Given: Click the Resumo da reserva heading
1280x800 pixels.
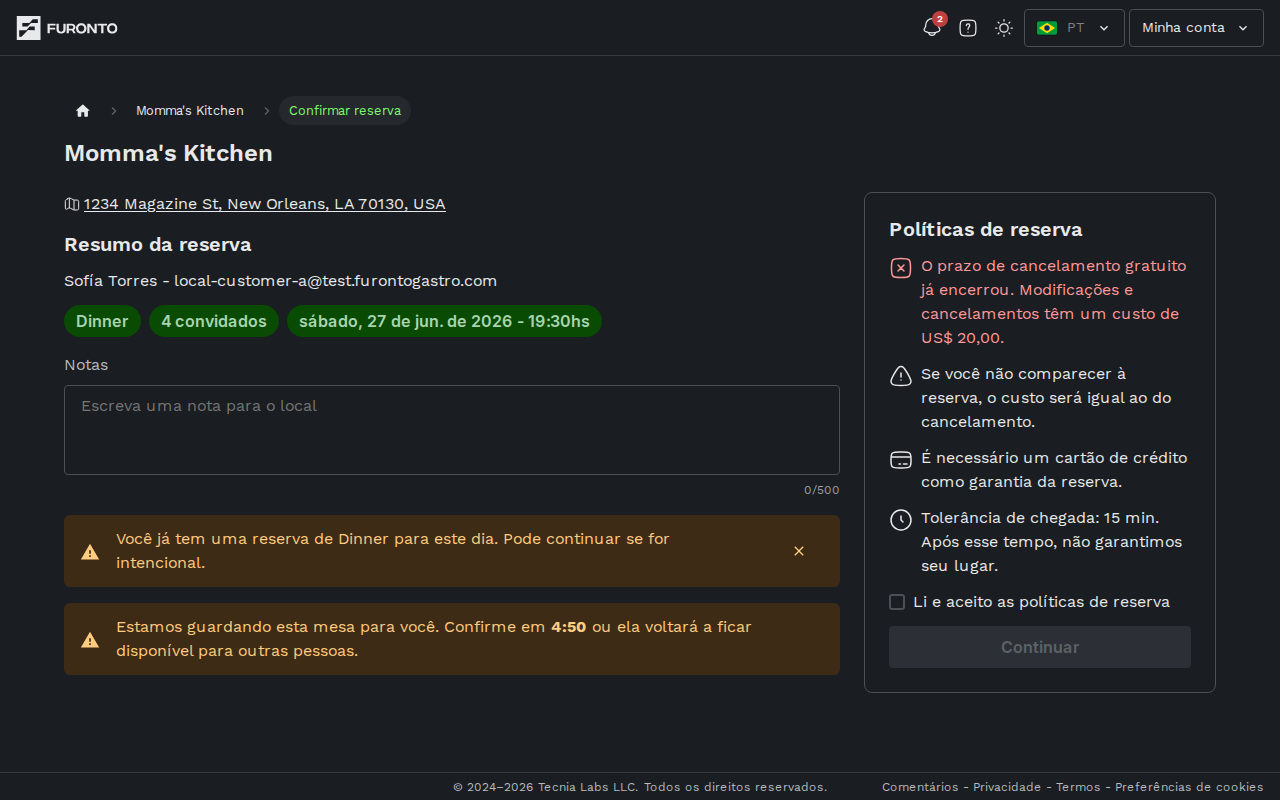Looking at the screenshot, I should tap(158, 245).
